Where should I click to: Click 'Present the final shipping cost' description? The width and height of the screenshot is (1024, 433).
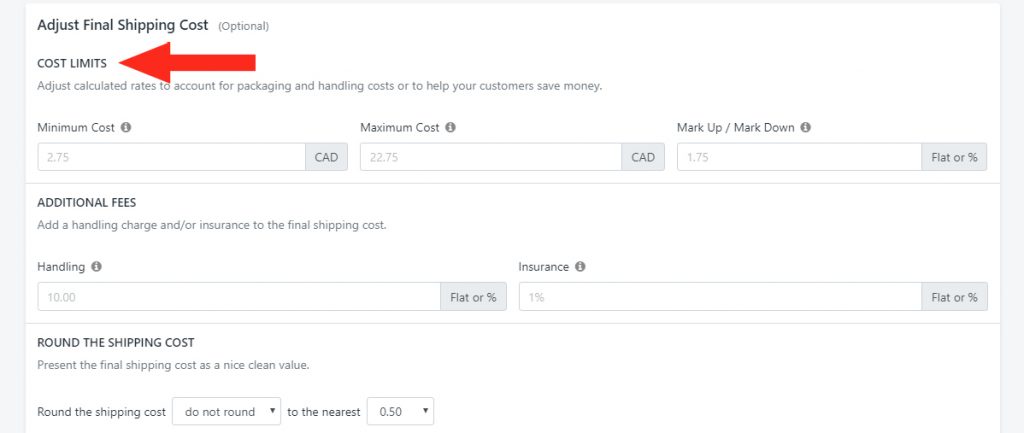pyautogui.click(x=173, y=365)
